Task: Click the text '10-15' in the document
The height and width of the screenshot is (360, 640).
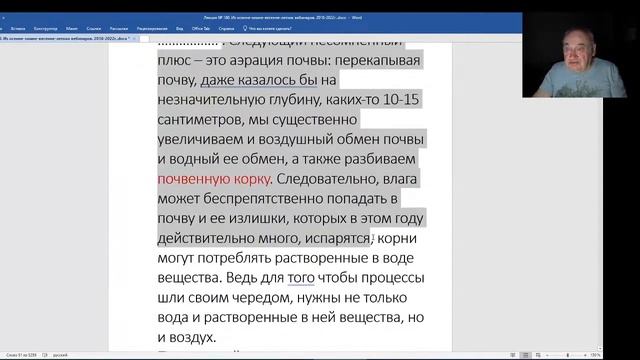Action: pyautogui.click(x=401, y=100)
